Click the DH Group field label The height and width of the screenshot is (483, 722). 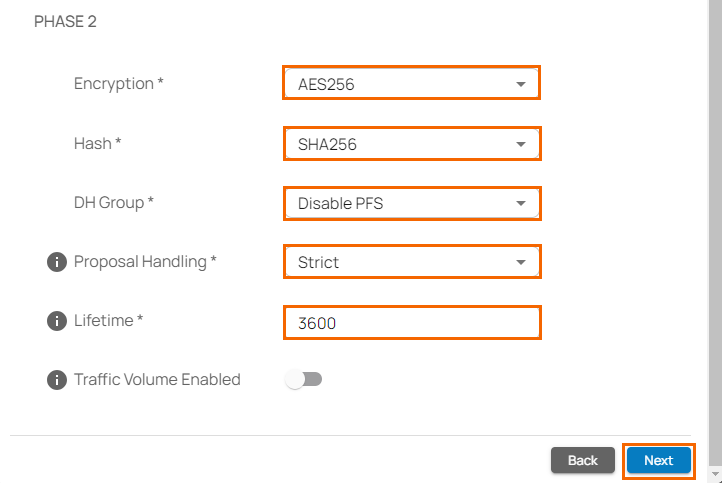[x=113, y=203]
